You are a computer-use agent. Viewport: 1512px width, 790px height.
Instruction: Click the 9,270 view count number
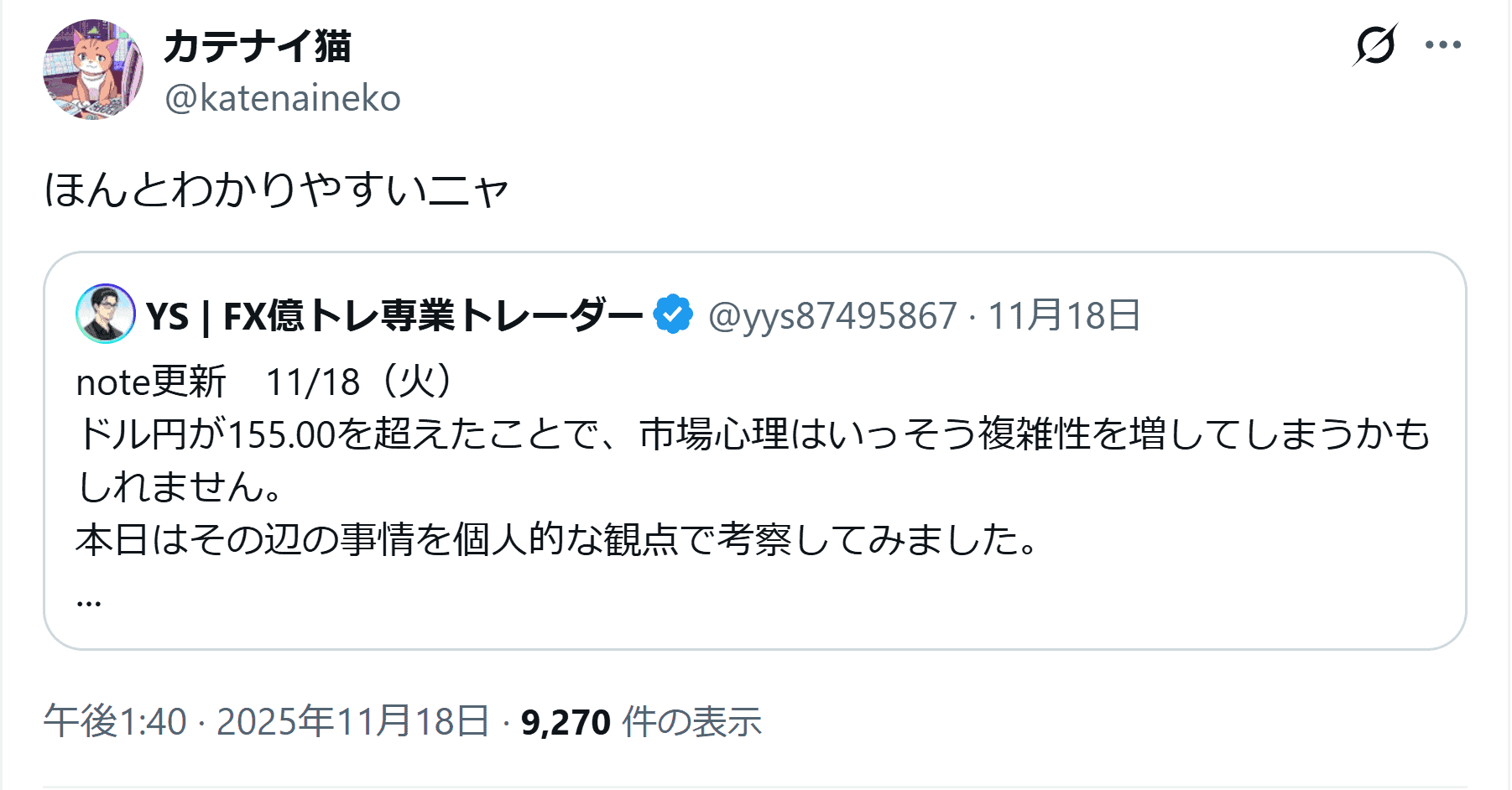tap(566, 722)
